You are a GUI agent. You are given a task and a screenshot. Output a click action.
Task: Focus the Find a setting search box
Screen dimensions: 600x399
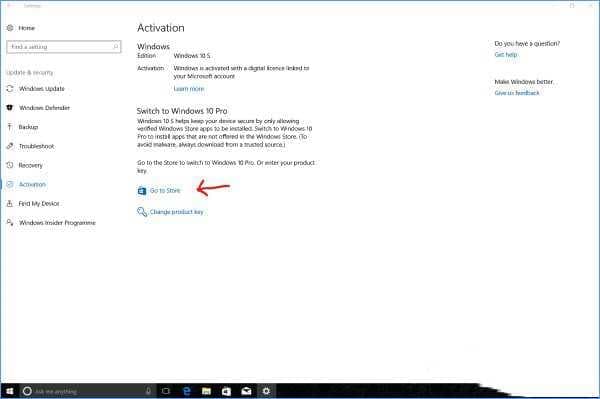click(x=64, y=47)
